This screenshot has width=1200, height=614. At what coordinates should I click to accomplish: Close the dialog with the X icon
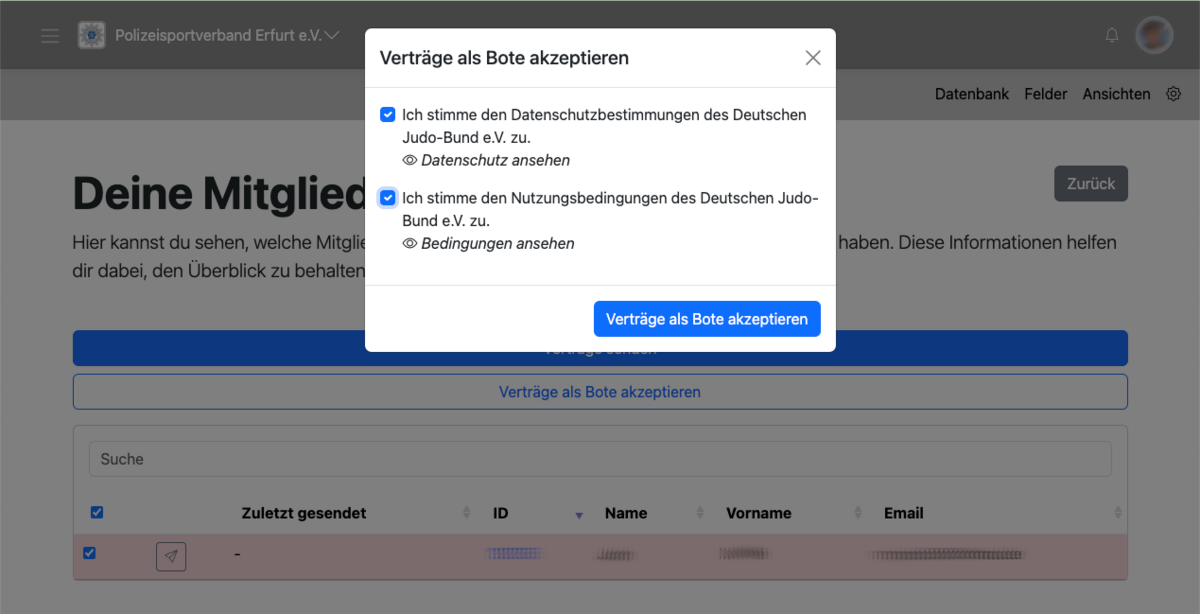[813, 58]
